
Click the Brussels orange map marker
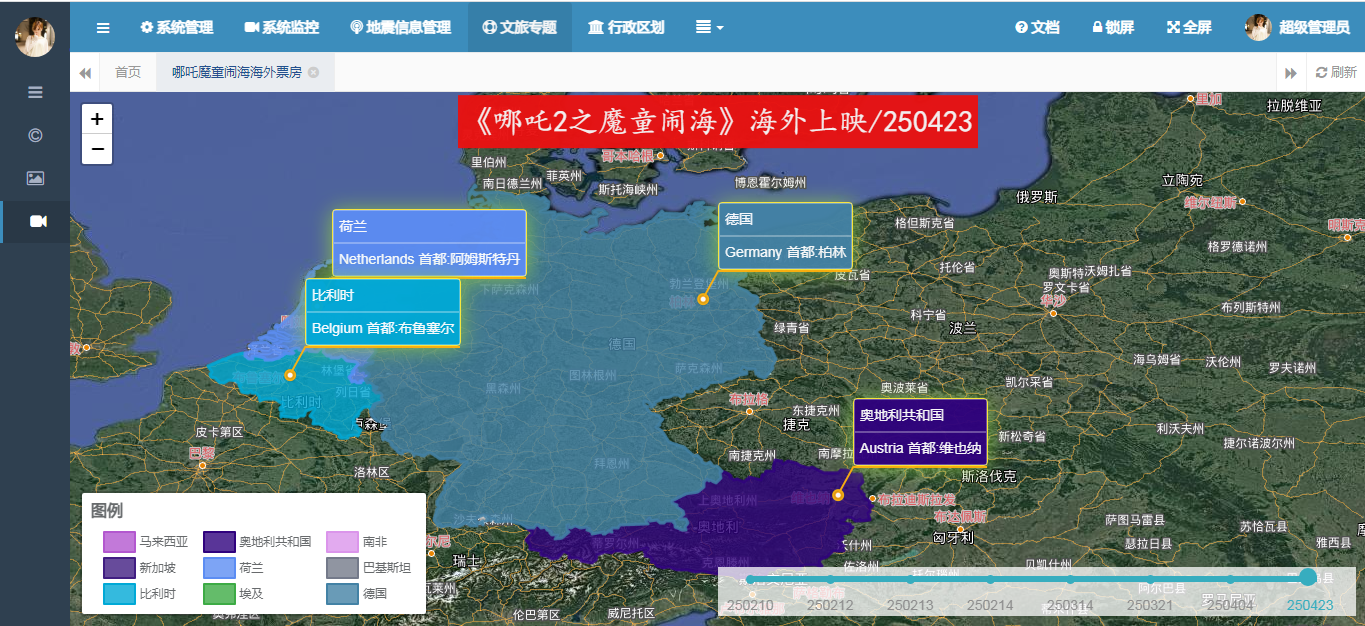(290, 375)
